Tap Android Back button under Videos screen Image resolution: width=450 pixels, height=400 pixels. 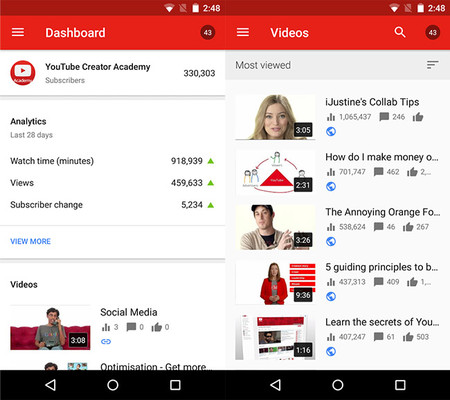pyautogui.click(x=275, y=385)
